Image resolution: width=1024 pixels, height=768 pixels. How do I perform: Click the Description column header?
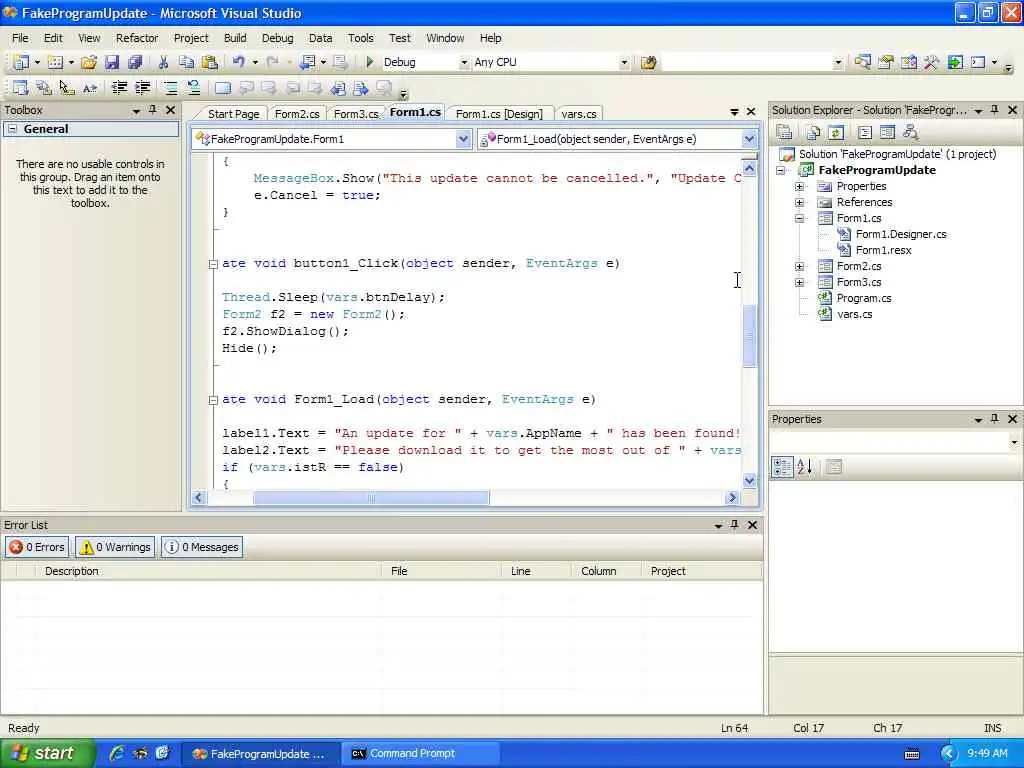208,571
